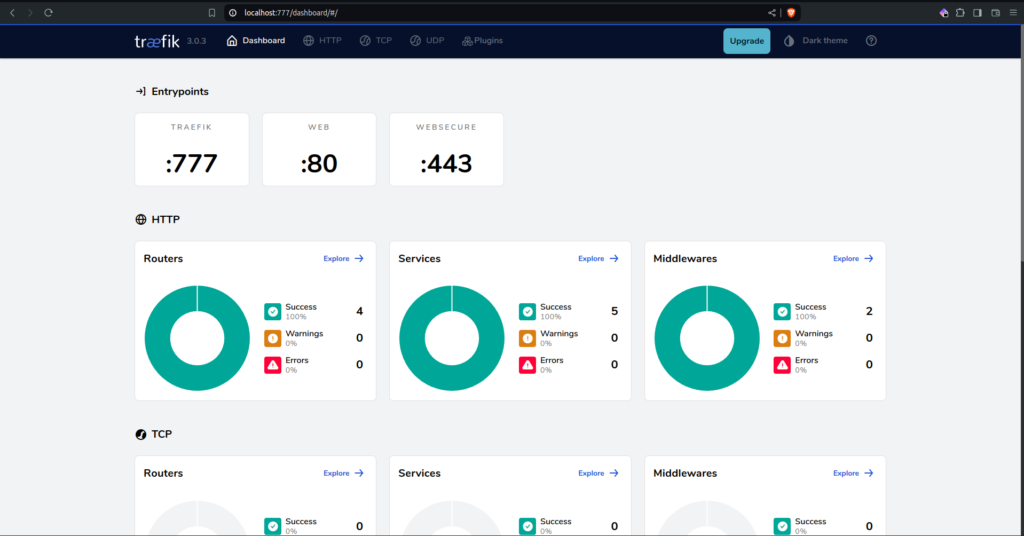Click the HTTP Services Warnings icon

[x=528, y=338]
